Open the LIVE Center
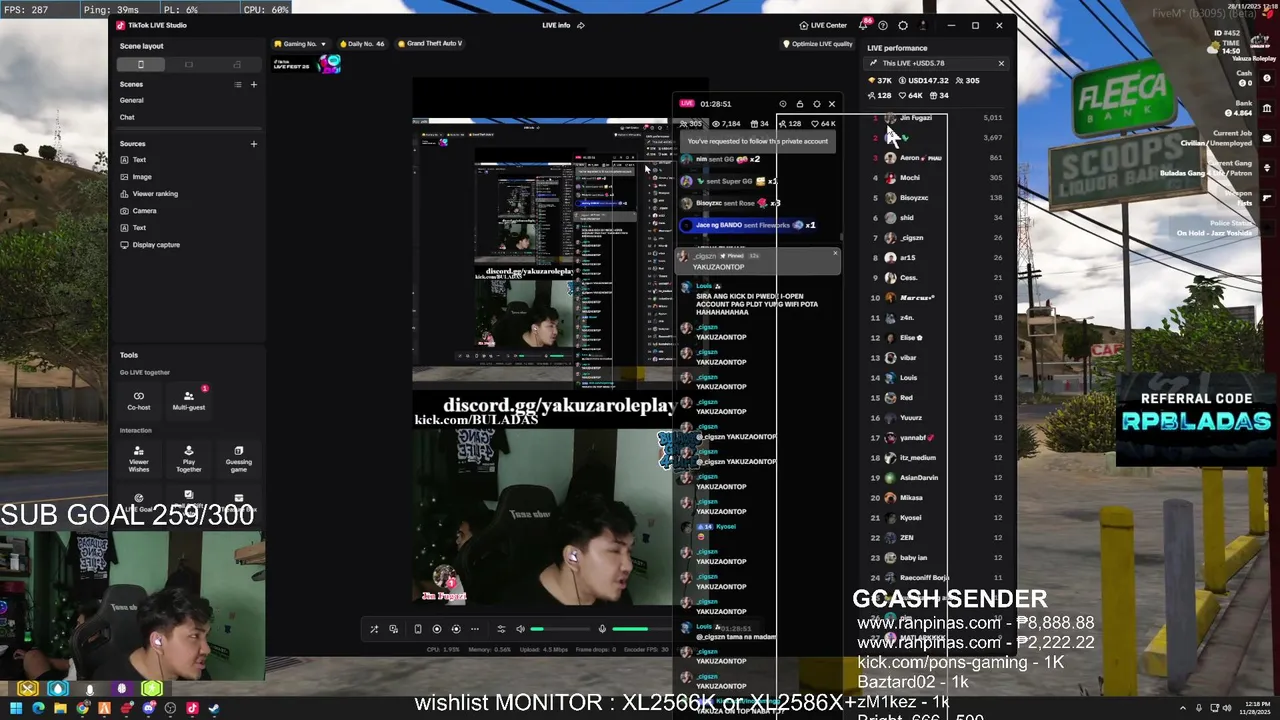Image resolution: width=1280 pixels, height=720 pixels. (x=823, y=25)
